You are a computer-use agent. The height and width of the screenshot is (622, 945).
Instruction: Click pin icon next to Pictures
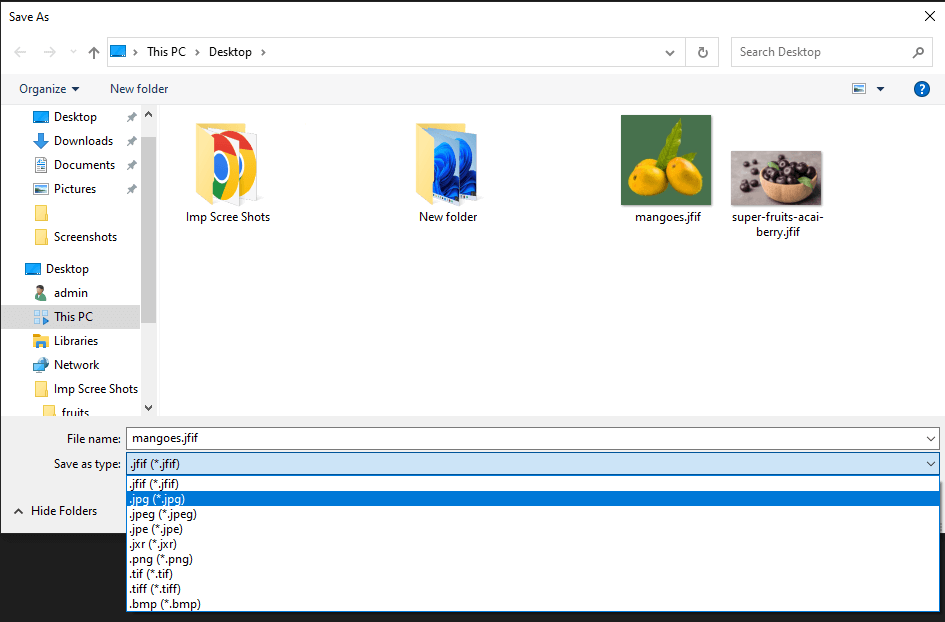131,189
